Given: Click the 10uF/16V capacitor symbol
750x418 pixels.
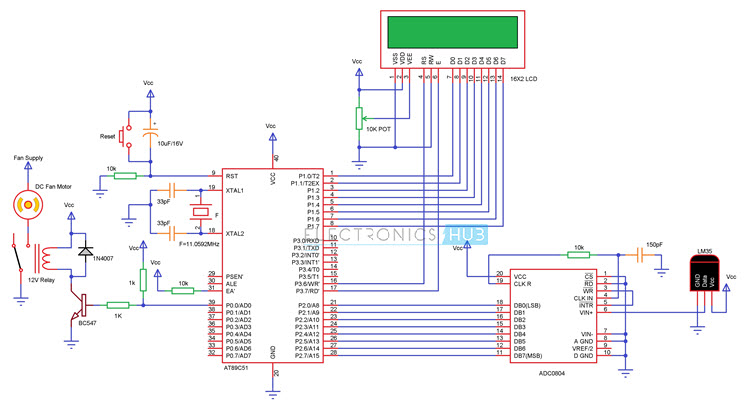Looking at the screenshot, I should [150, 134].
